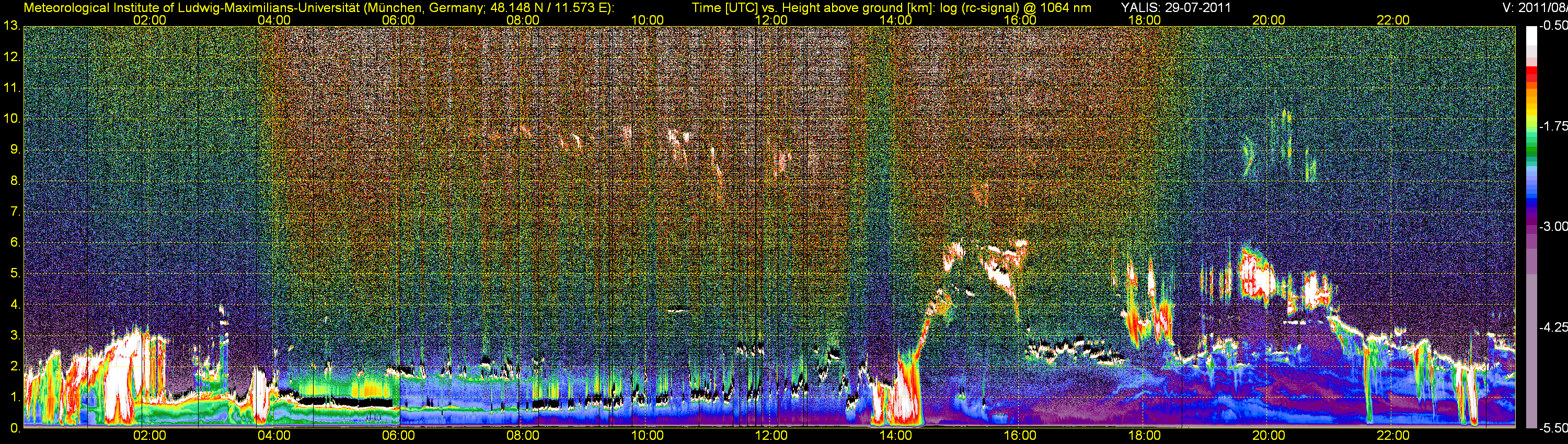Click the 08:00 label on the bottom time axis
Image resolution: width=1568 pixels, height=444 pixels.
coord(522,436)
